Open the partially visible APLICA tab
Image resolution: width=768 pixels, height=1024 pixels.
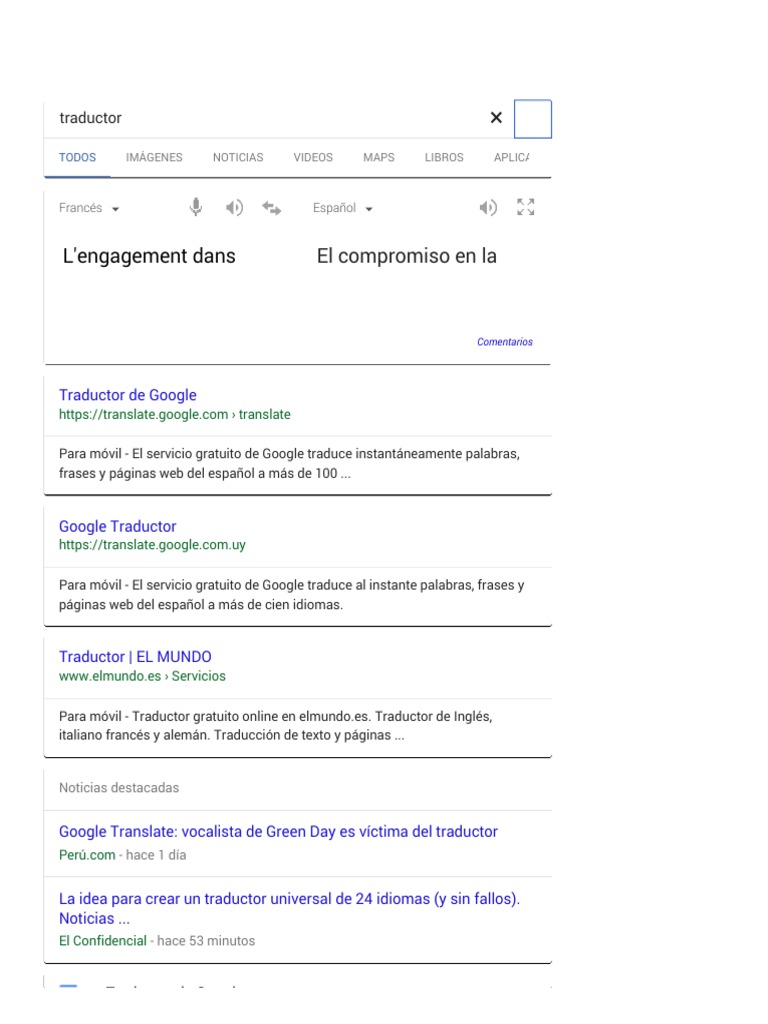(x=511, y=157)
